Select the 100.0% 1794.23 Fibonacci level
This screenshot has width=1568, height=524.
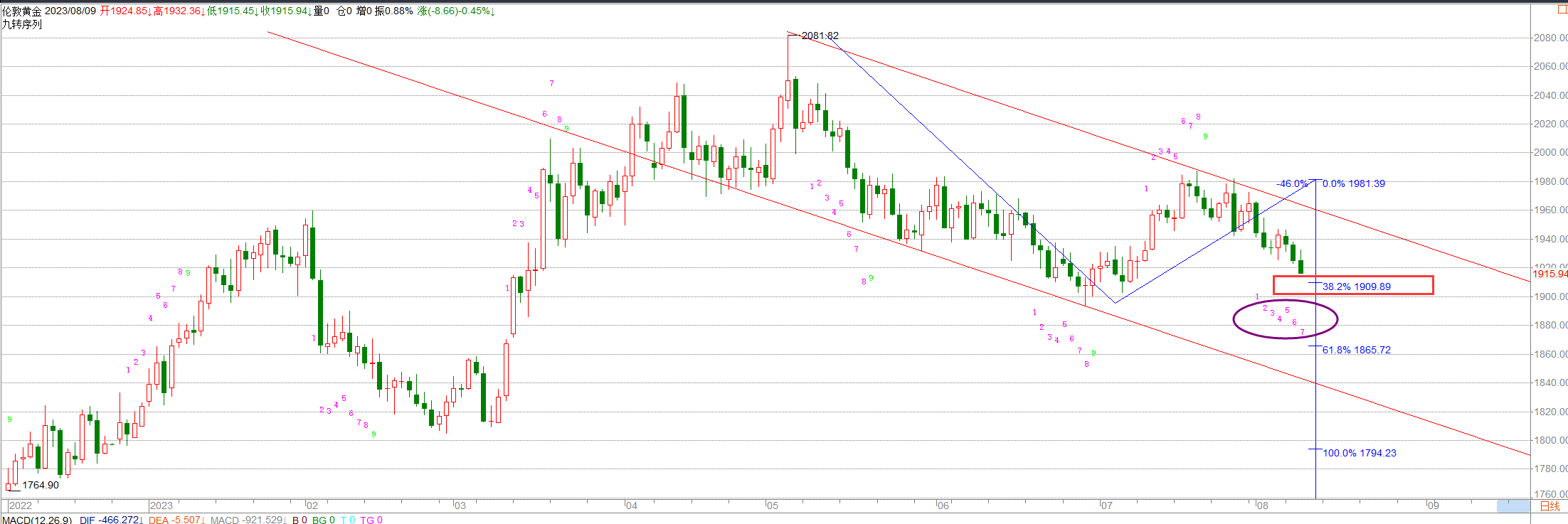click(1359, 453)
